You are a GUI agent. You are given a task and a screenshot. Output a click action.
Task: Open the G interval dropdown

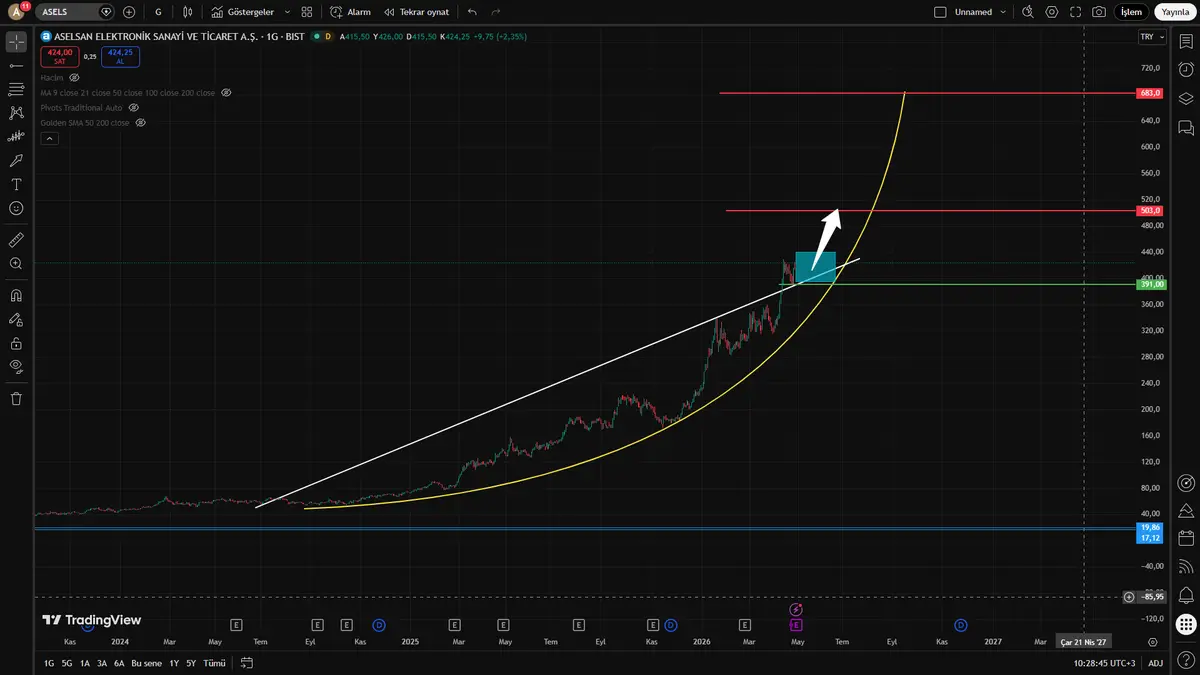pyautogui.click(x=158, y=12)
